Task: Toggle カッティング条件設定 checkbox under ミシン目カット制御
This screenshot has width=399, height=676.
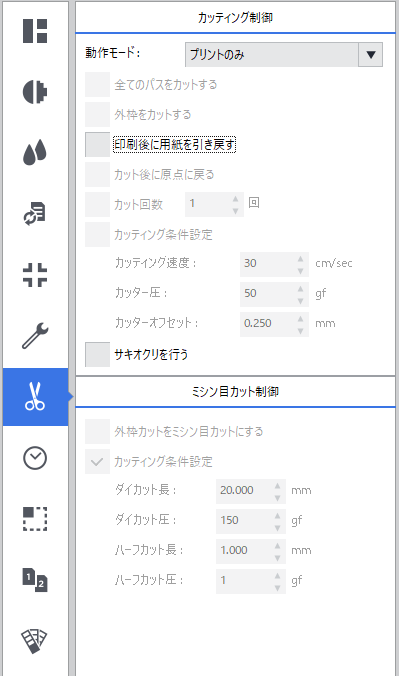Action: pos(97,461)
